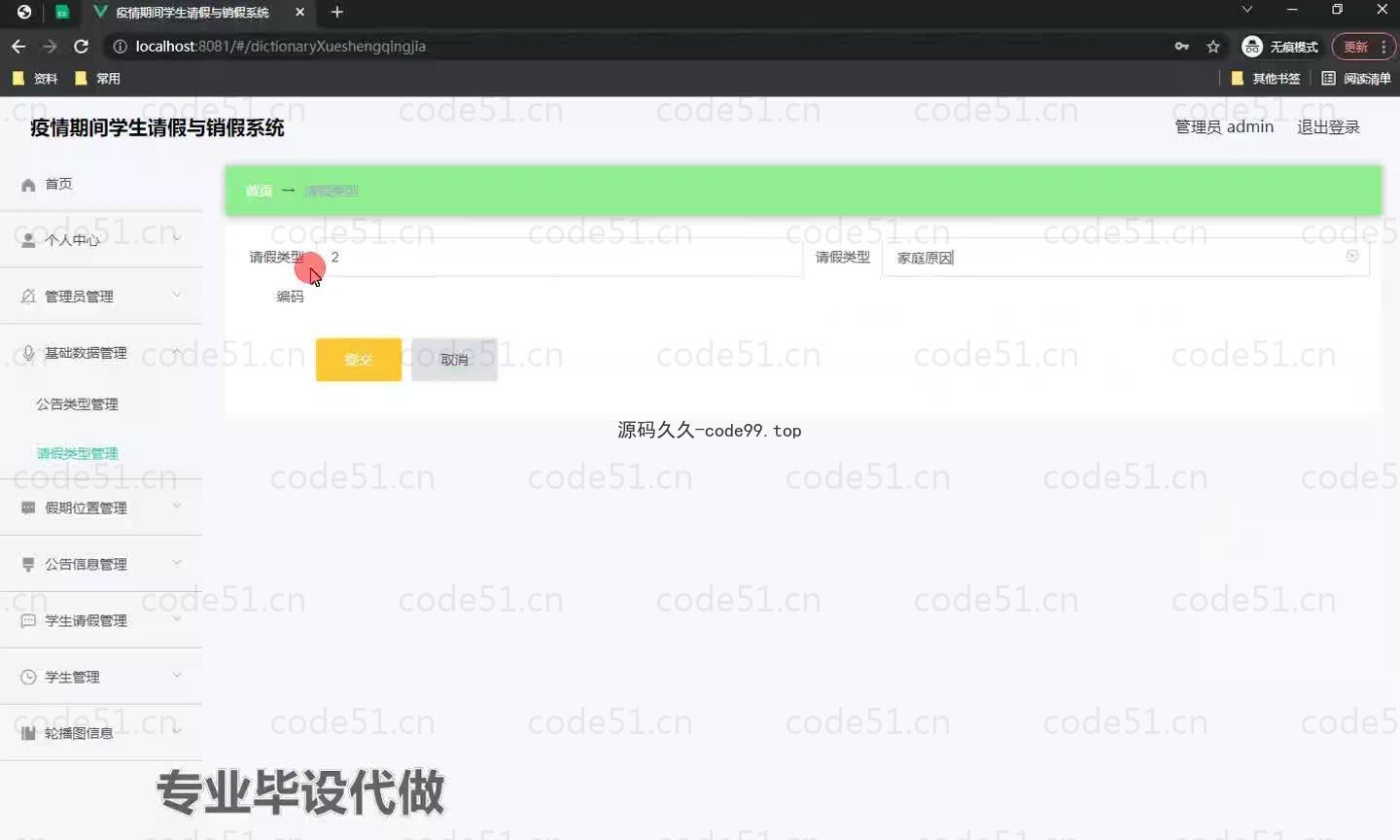Click the microphone icon beside 基础数据管理
1400x840 pixels.
[x=28, y=353]
